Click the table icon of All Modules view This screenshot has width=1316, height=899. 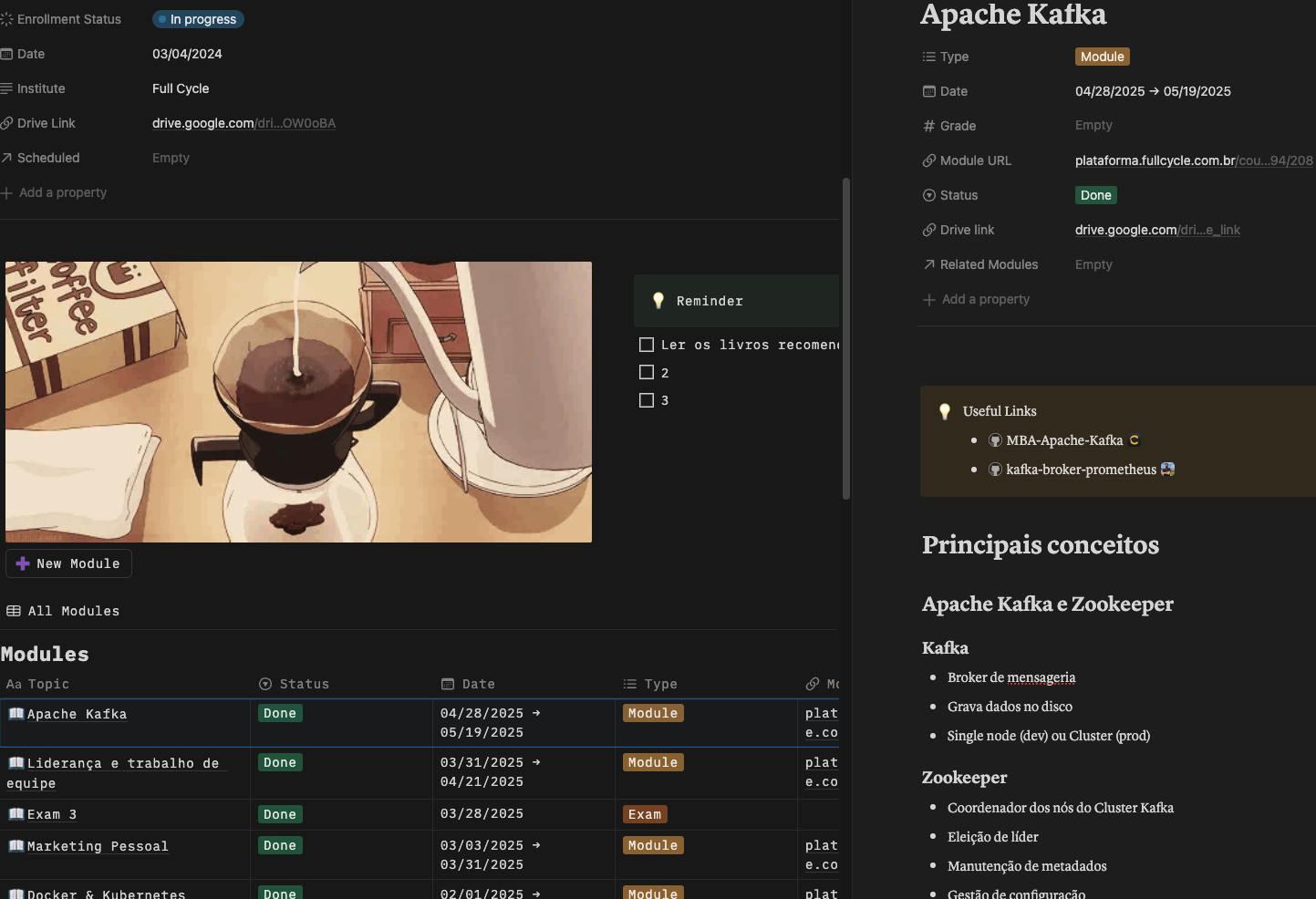pyautogui.click(x=14, y=611)
